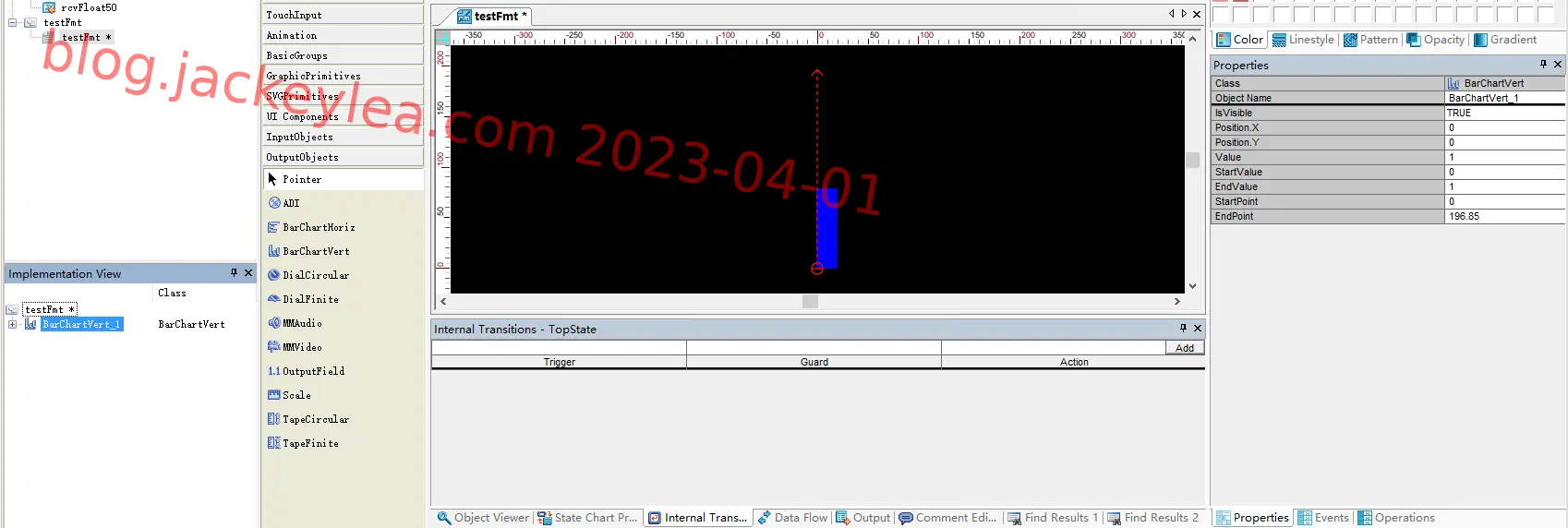Open the Comment Edi... tab
1568x528 pixels.
click(947, 518)
